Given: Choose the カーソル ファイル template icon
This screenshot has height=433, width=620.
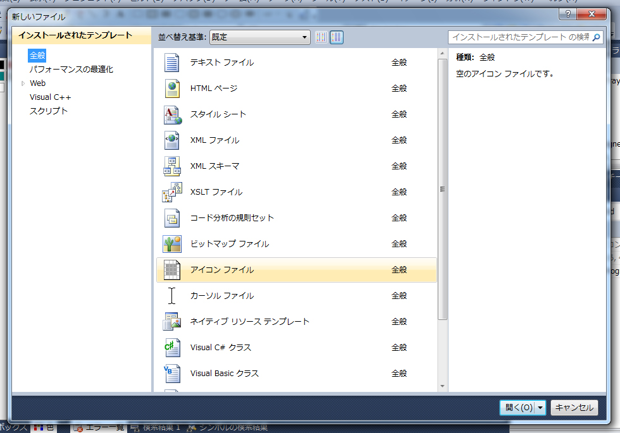Looking at the screenshot, I should 172,296.
